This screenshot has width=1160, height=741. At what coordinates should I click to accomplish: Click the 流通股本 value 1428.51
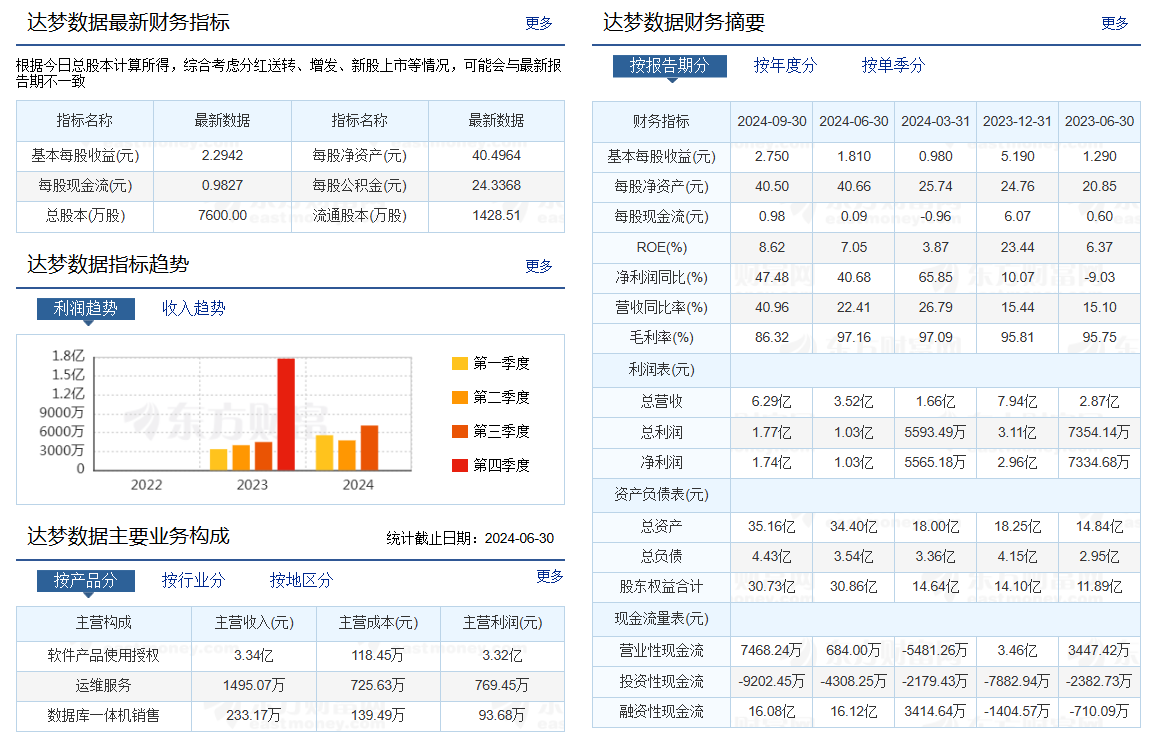click(x=496, y=216)
